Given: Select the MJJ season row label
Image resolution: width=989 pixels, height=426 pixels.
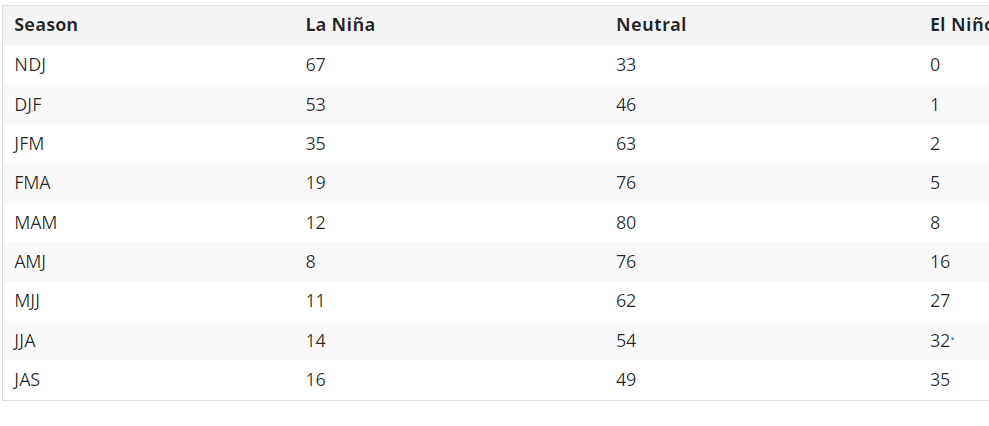Looking at the screenshot, I should point(29,301).
